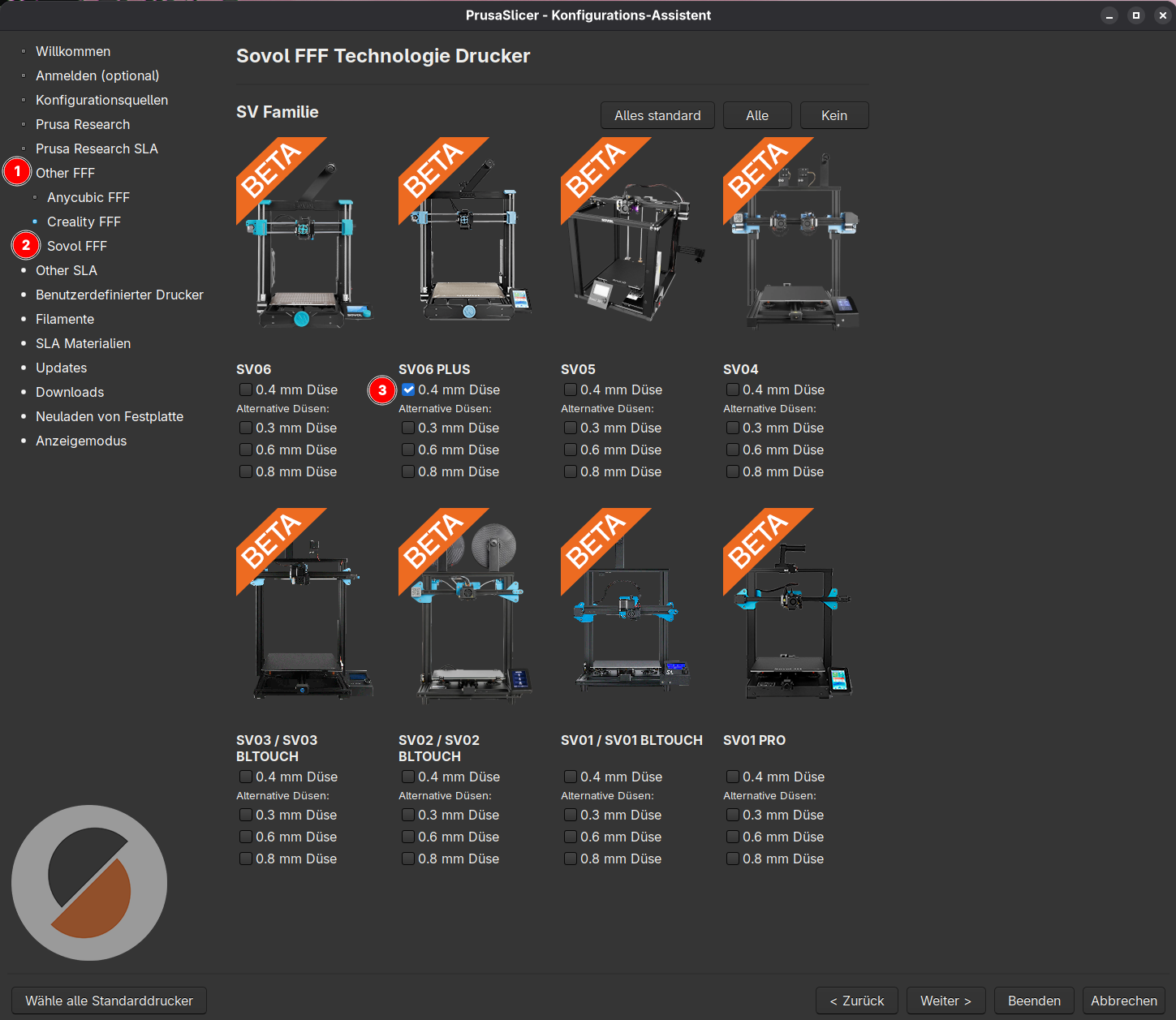Maximize the configuration assistant window
Viewport: 1176px width, 1020px height.
pyautogui.click(x=1136, y=15)
